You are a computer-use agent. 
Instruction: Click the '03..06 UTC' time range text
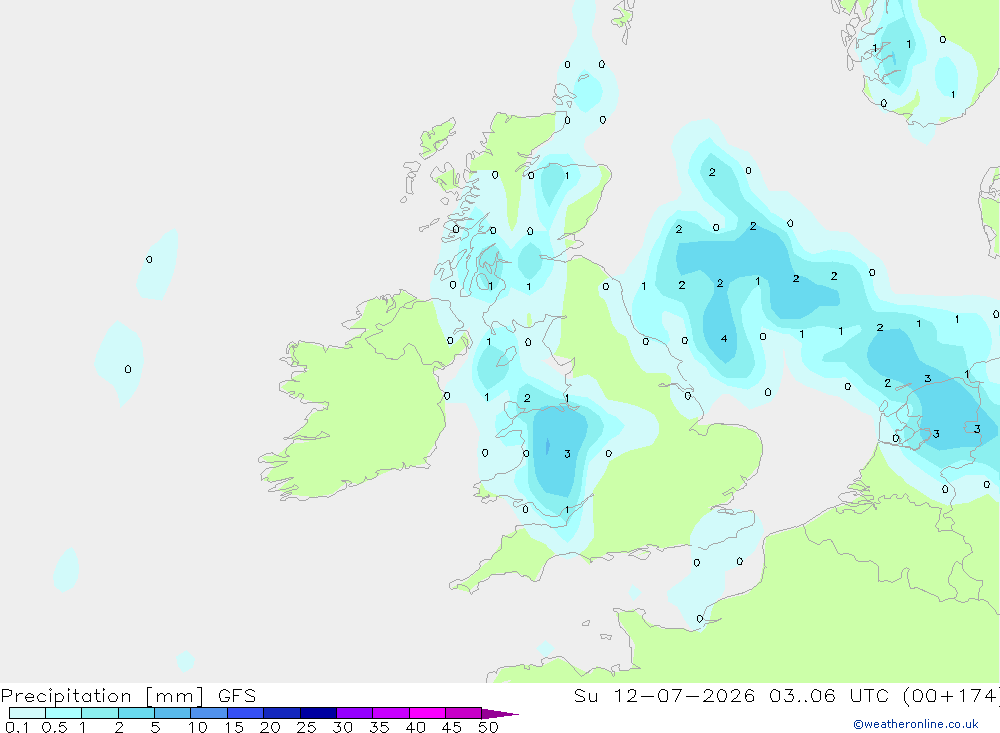[x=829, y=695]
